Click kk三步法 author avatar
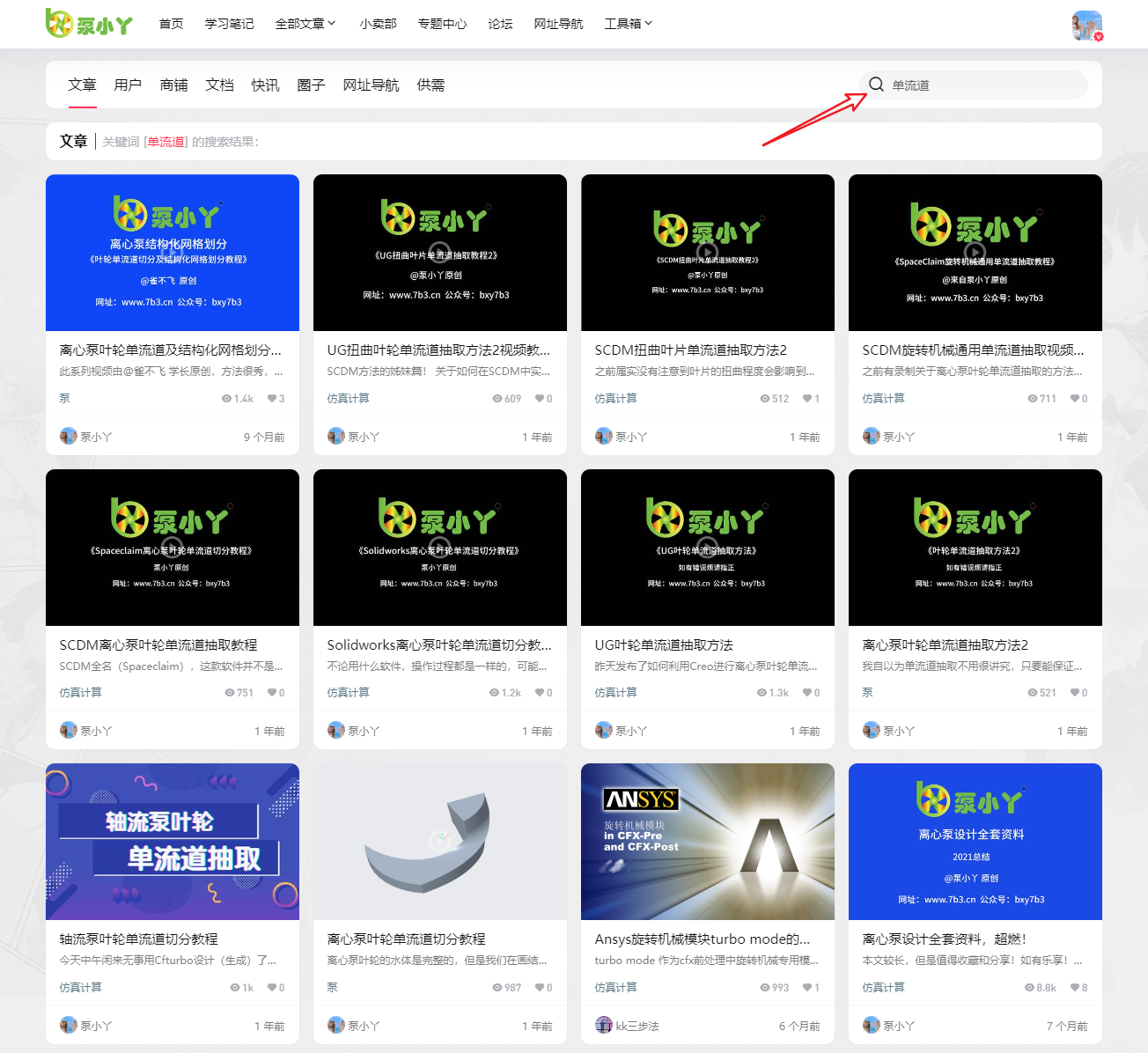Image resolution: width=1148 pixels, height=1053 pixels. (604, 1025)
